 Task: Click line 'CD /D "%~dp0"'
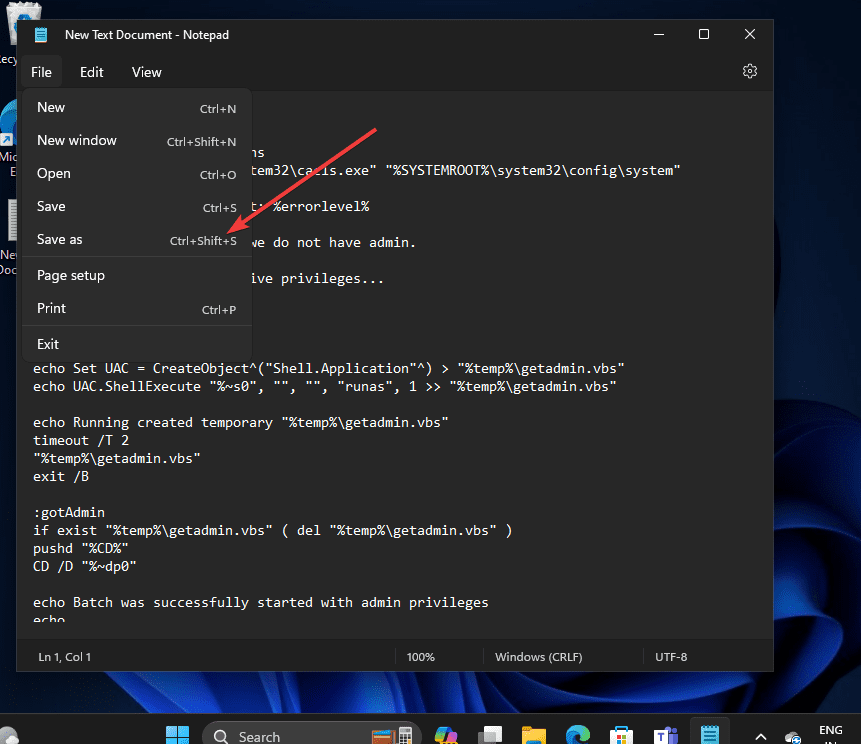click(x=85, y=566)
